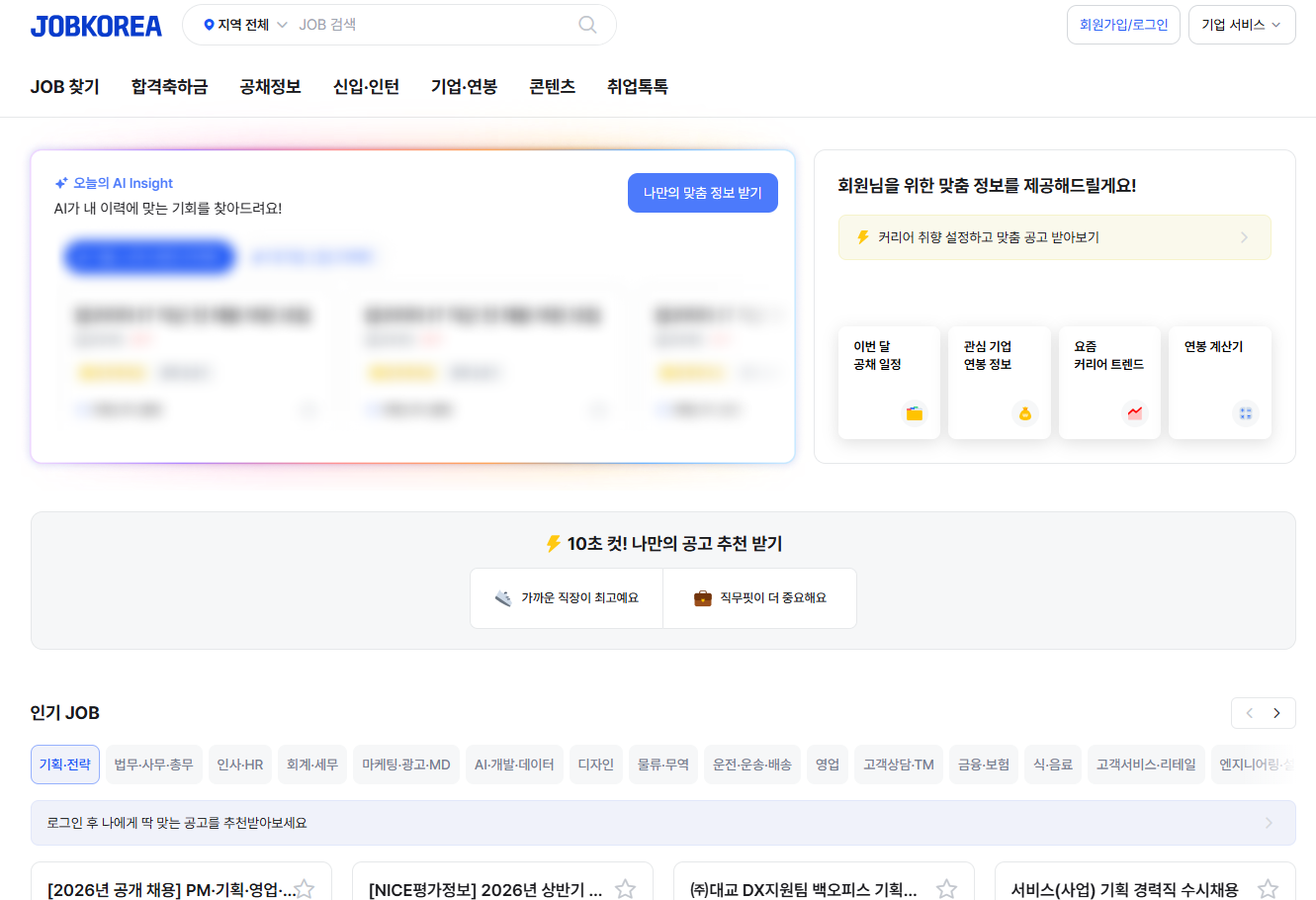The image size is (1316, 900).
Task: Select the 법무·사무·총무 category tab
Action: click(153, 765)
